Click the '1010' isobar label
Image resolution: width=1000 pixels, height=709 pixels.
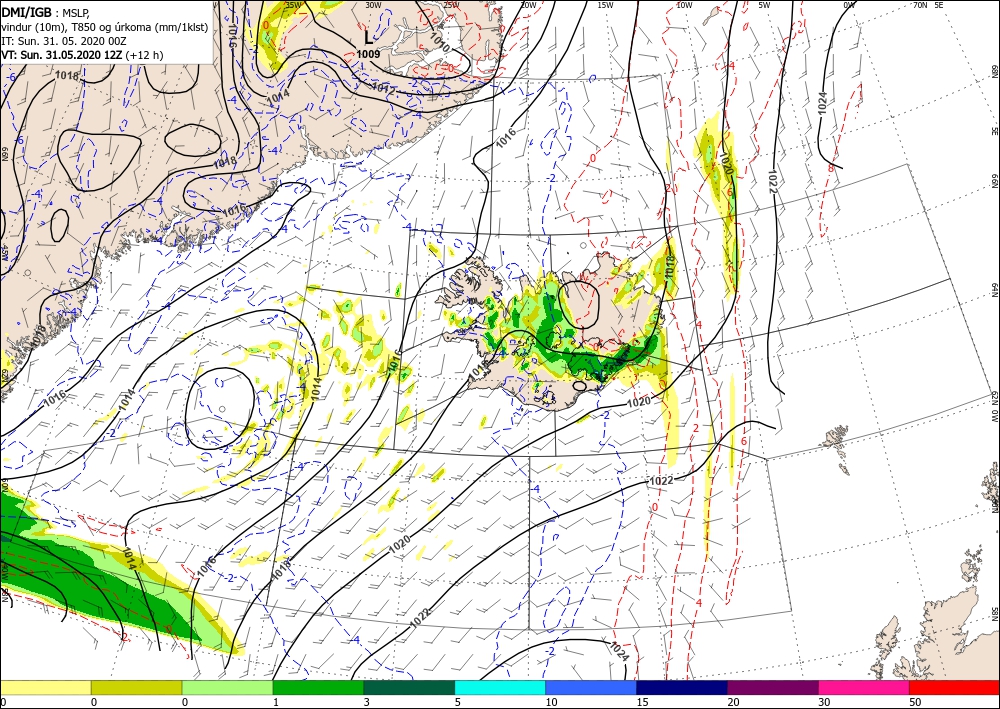440,43
